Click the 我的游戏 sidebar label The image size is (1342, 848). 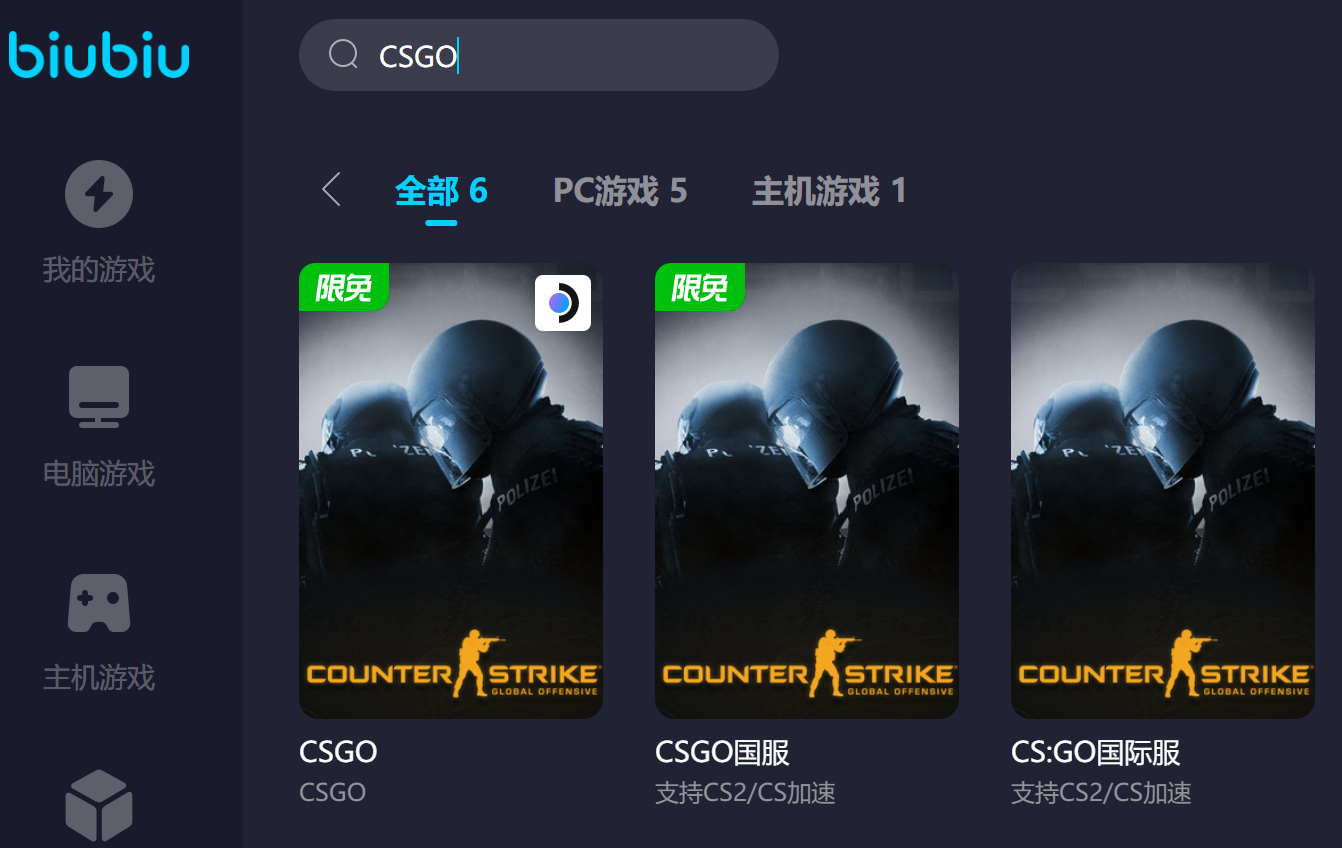[x=99, y=269]
